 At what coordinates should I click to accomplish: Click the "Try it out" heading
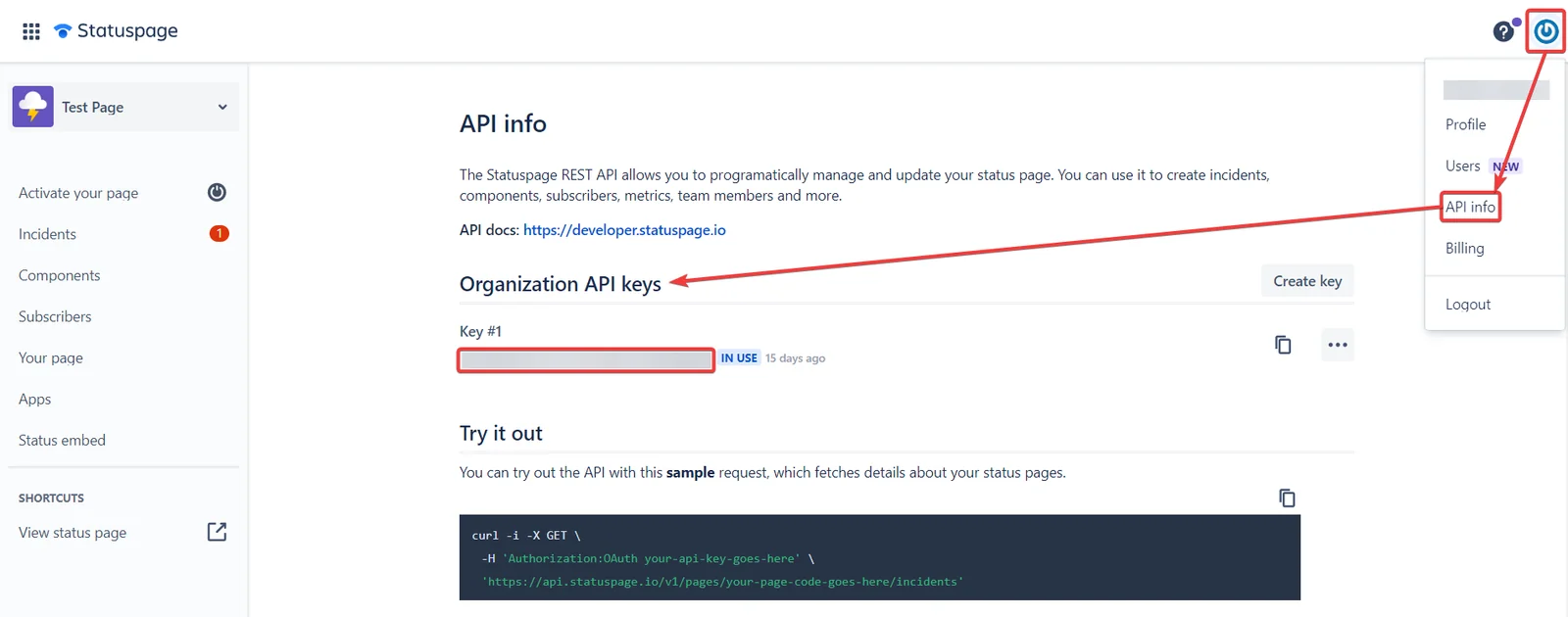pyautogui.click(x=501, y=433)
